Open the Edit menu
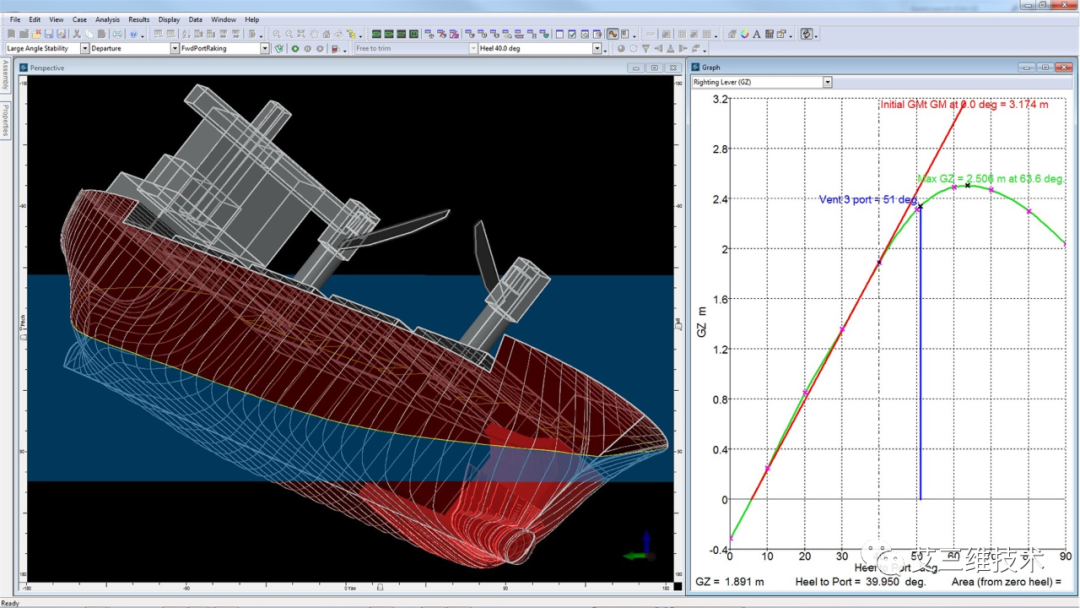The width and height of the screenshot is (1080, 608). pos(35,19)
